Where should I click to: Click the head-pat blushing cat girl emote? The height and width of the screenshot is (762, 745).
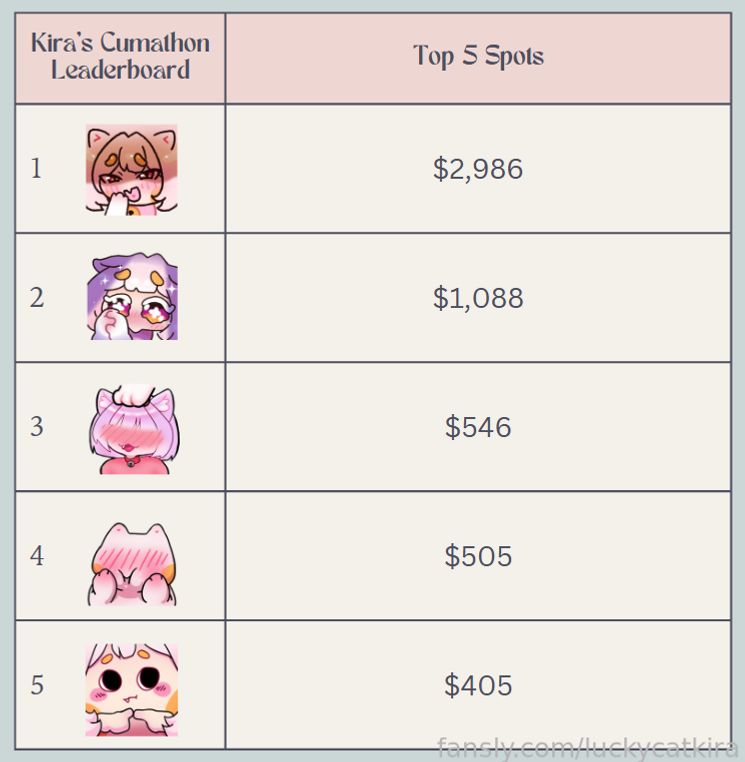pos(134,429)
